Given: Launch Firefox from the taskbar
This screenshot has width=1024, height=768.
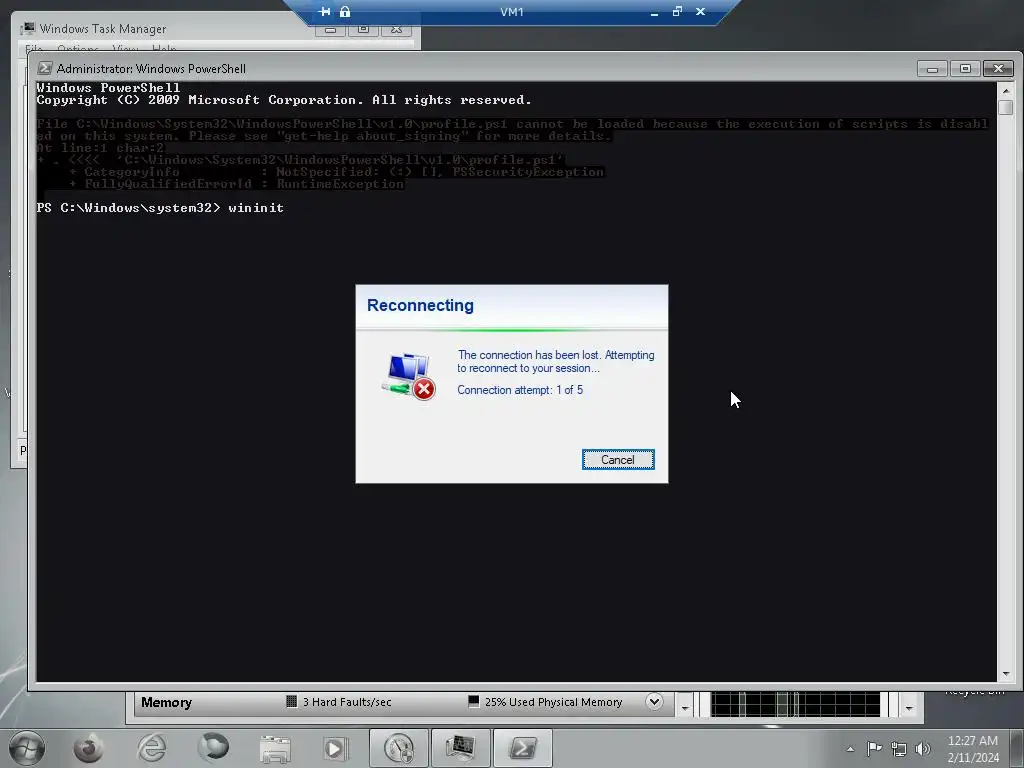Looking at the screenshot, I should point(89,748).
